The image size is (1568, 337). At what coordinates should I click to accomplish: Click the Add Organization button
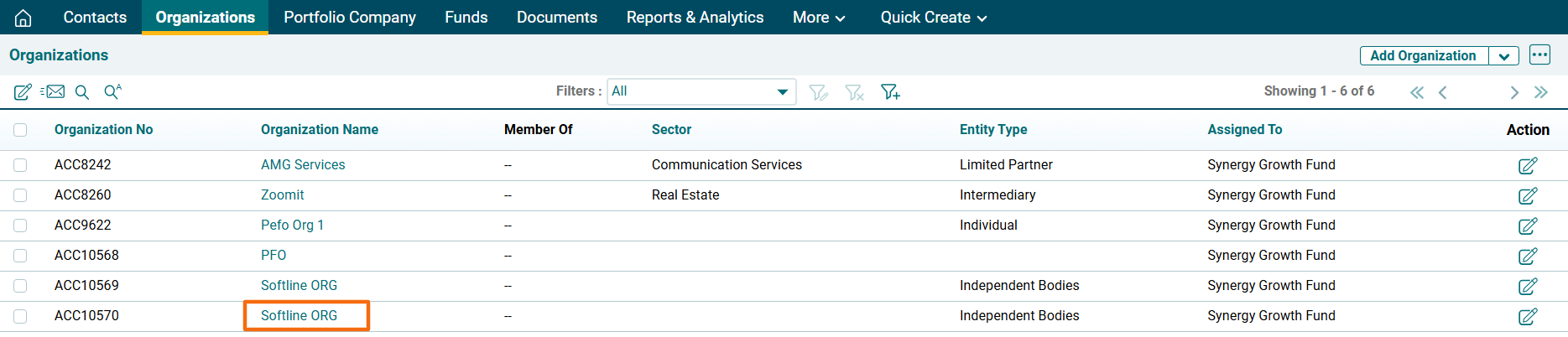1423,56
